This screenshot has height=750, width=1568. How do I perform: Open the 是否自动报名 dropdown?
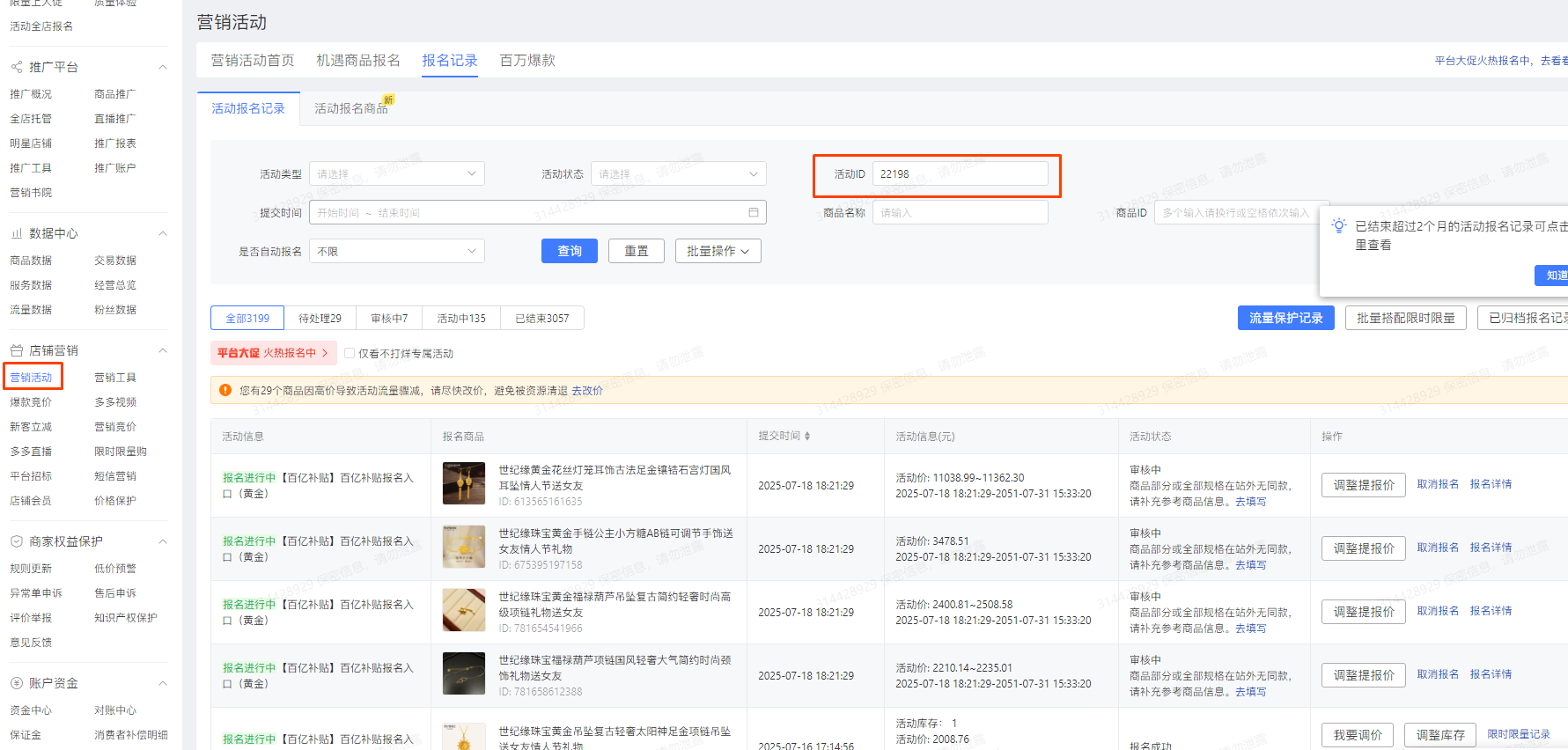tap(396, 251)
